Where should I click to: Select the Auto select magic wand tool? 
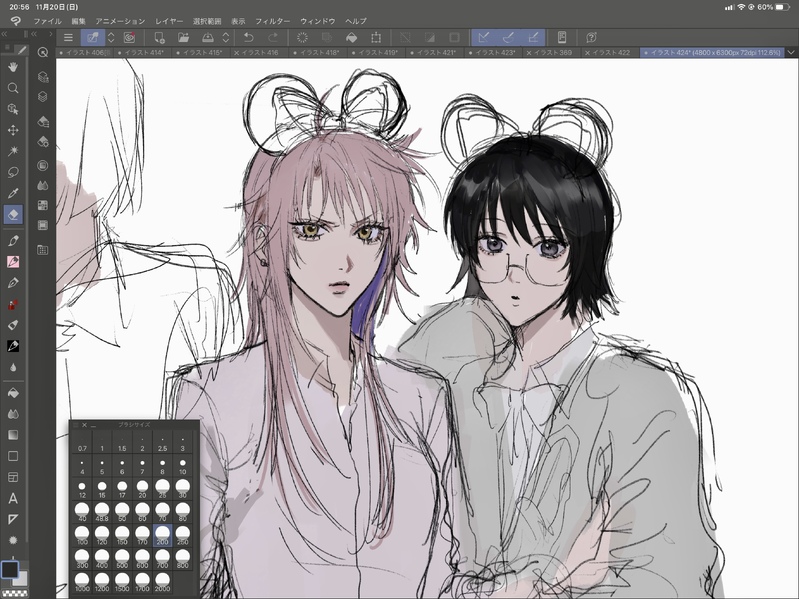click(13, 151)
